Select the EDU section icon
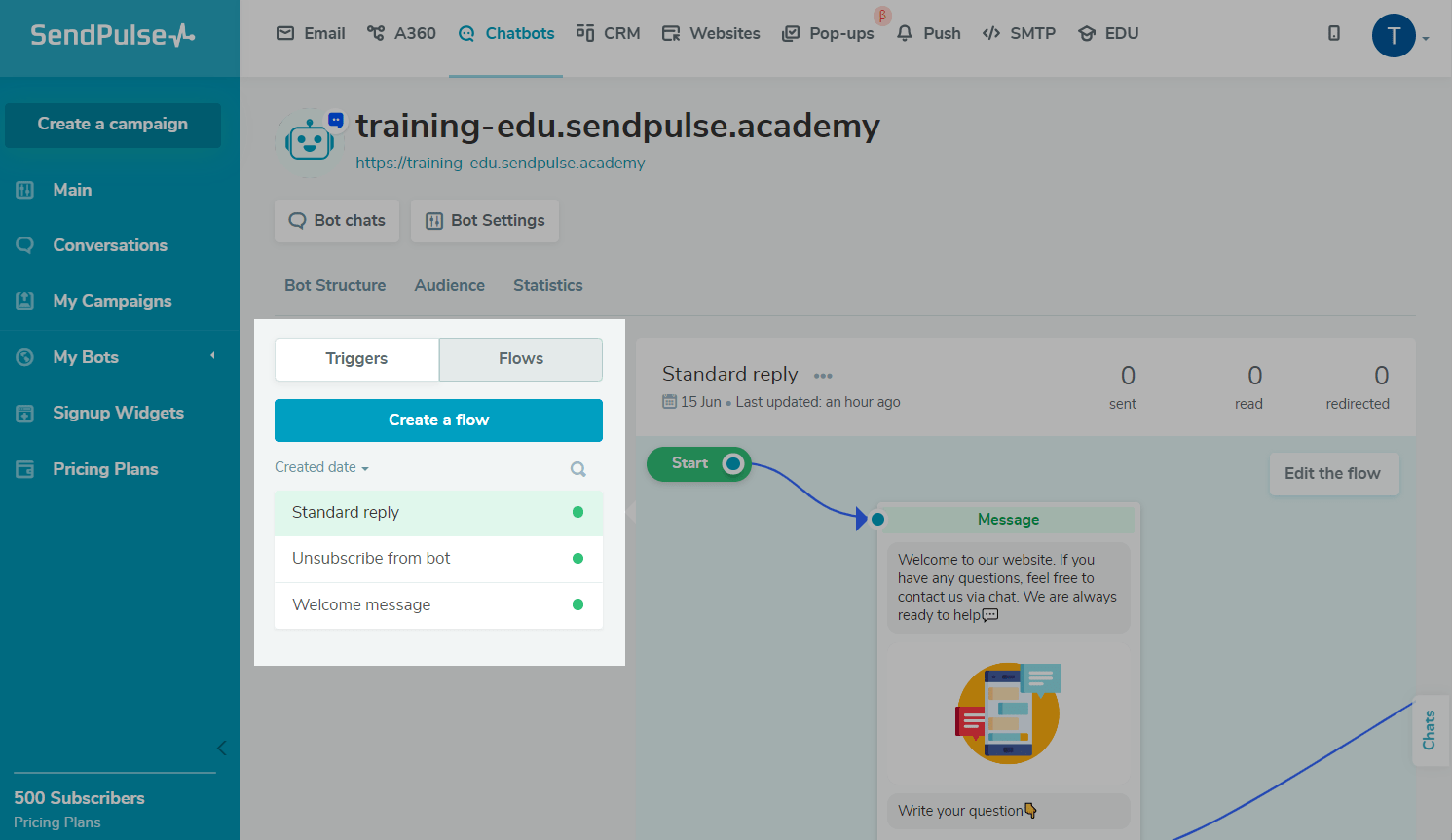This screenshot has height=840, width=1452. click(x=1086, y=32)
